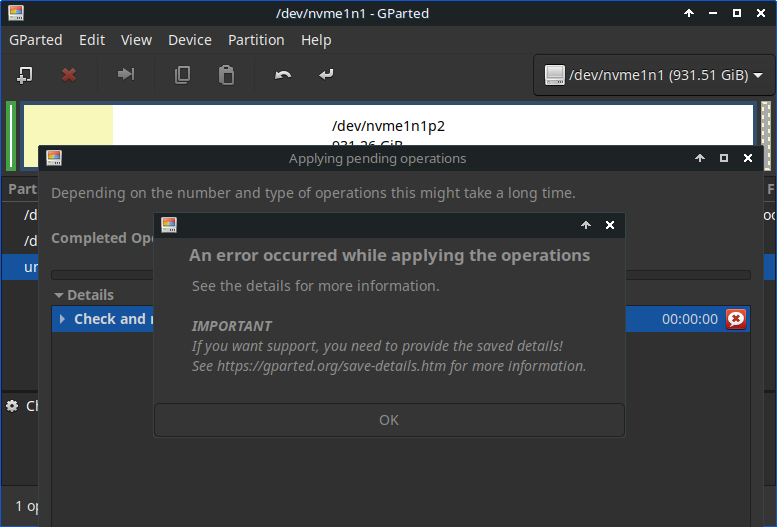Open the Device menu
This screenshot has width=777, height=527.
point(190,40)
